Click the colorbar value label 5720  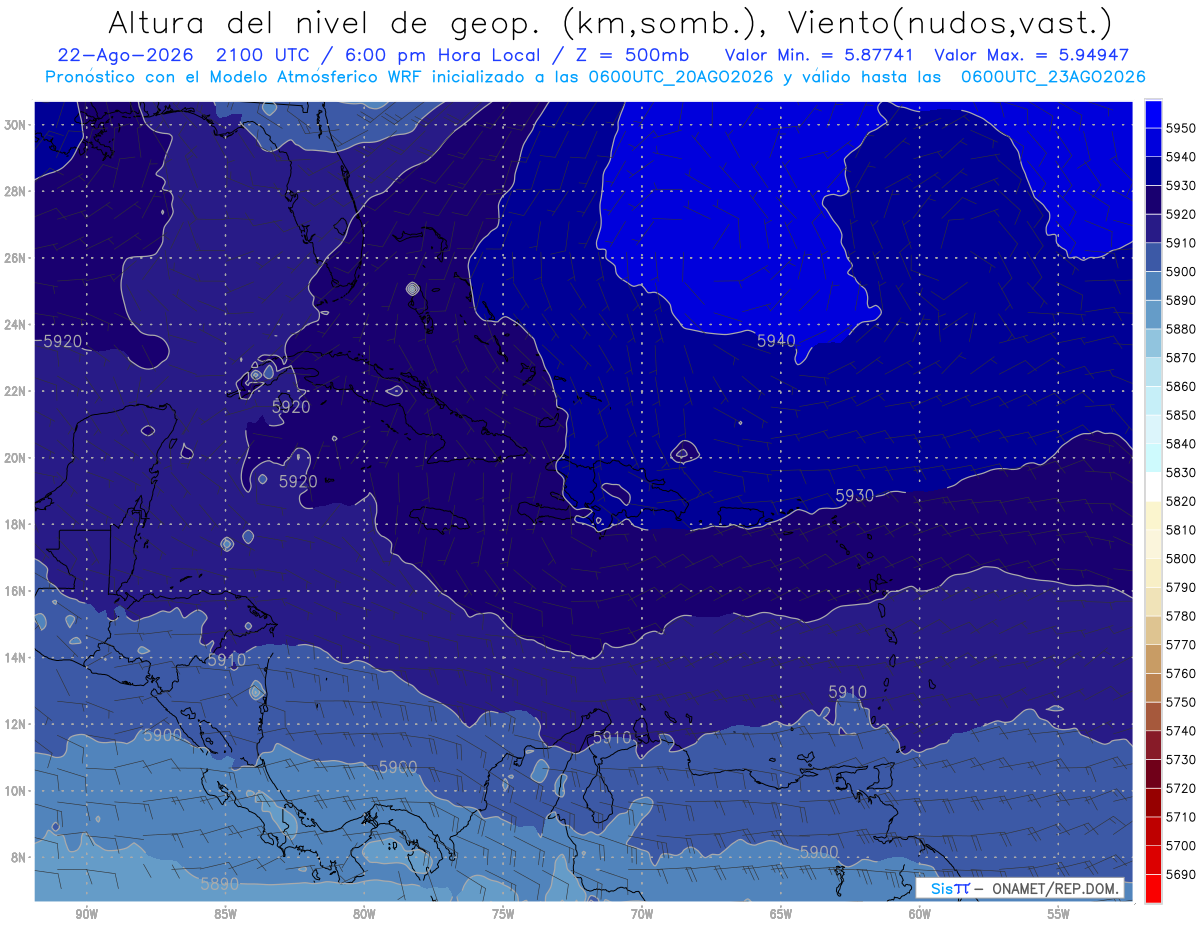[x=1180, y=788]
